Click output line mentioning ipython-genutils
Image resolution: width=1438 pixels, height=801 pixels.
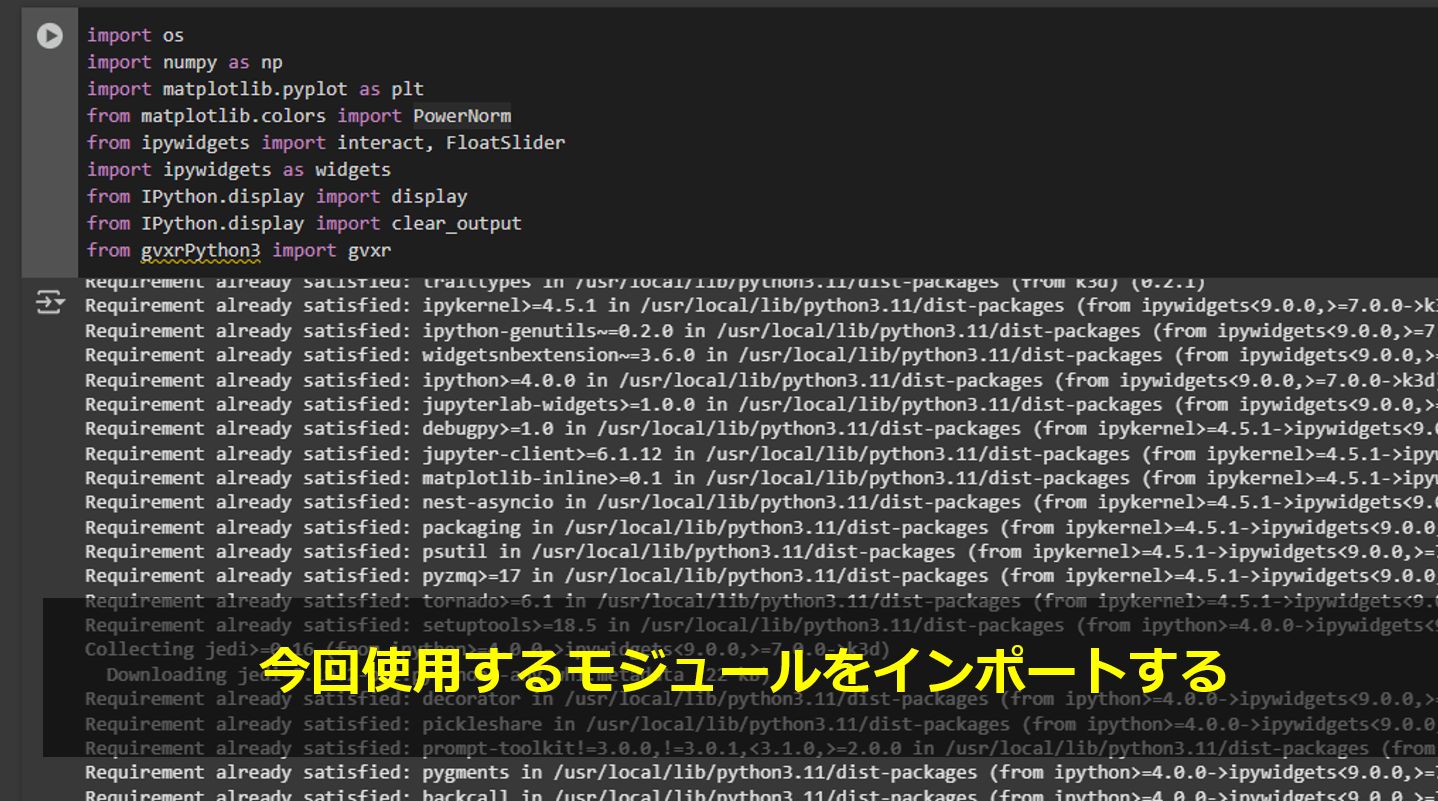pyautogui.click(x=761, y=331)
